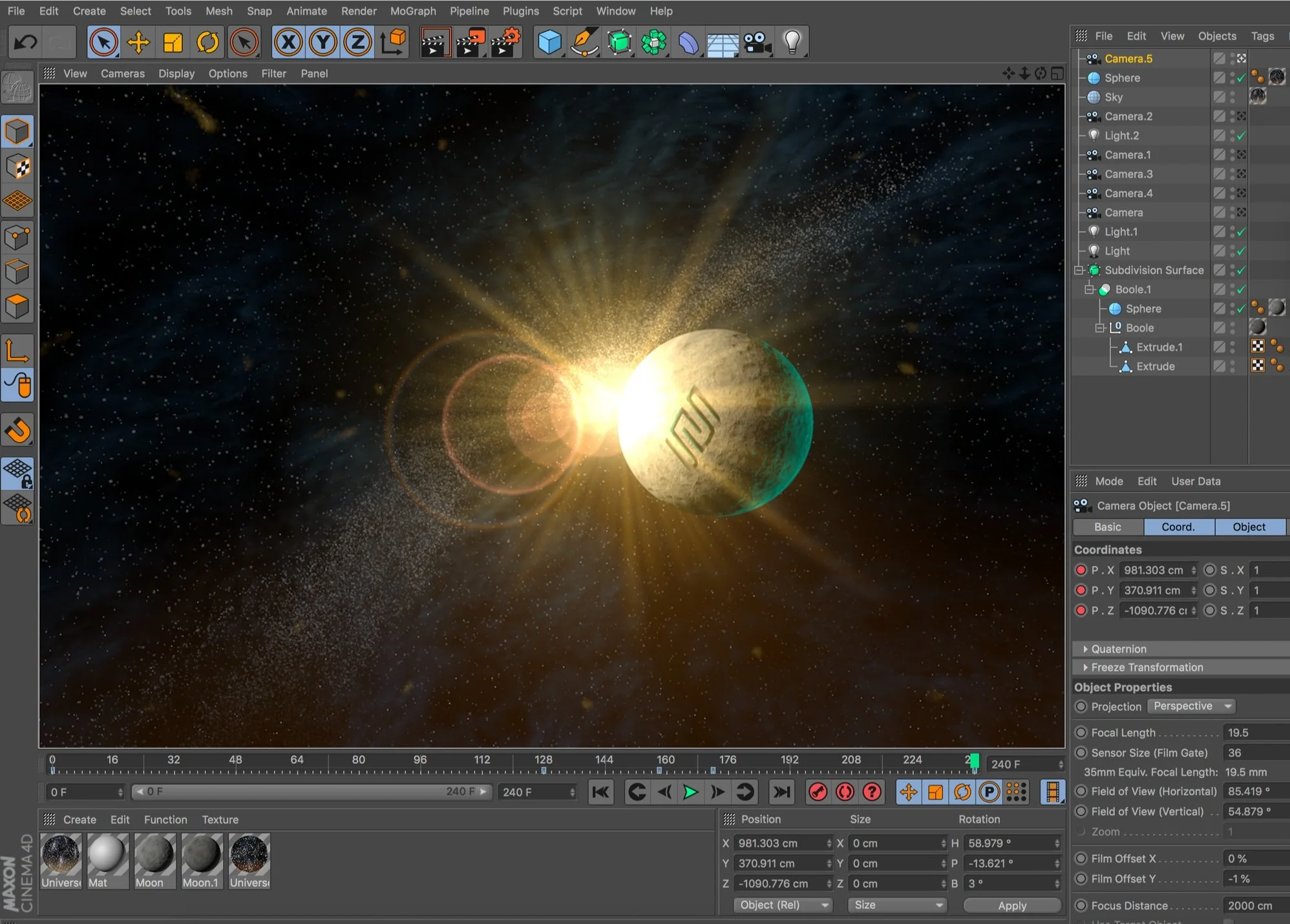
Task: Click the Camera object toolbar icon
Action: [x=757, y=43]
